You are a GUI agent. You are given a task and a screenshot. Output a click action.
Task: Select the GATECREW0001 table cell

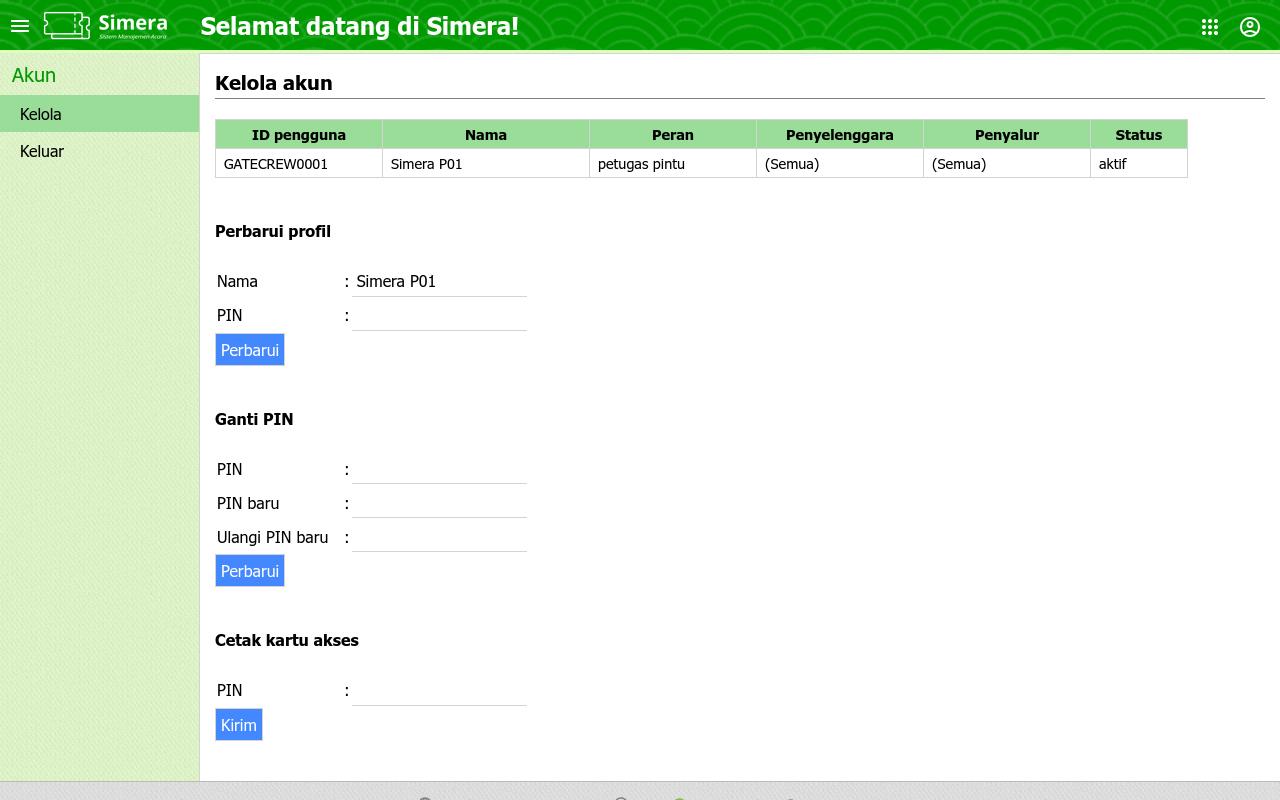(276, 164)
